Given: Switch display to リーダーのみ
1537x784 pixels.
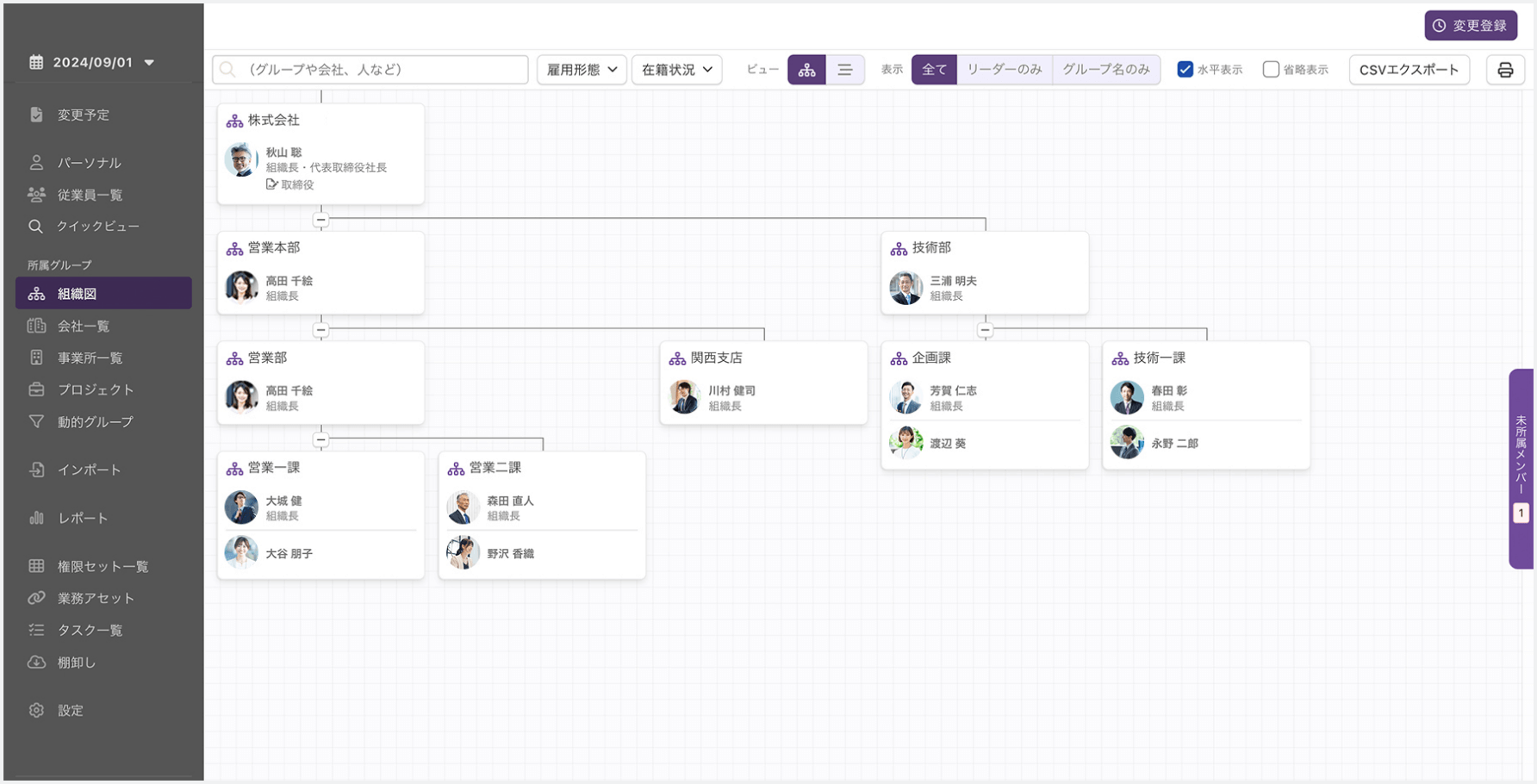Looking at the screenshot, I should (x=1005, y=69).
